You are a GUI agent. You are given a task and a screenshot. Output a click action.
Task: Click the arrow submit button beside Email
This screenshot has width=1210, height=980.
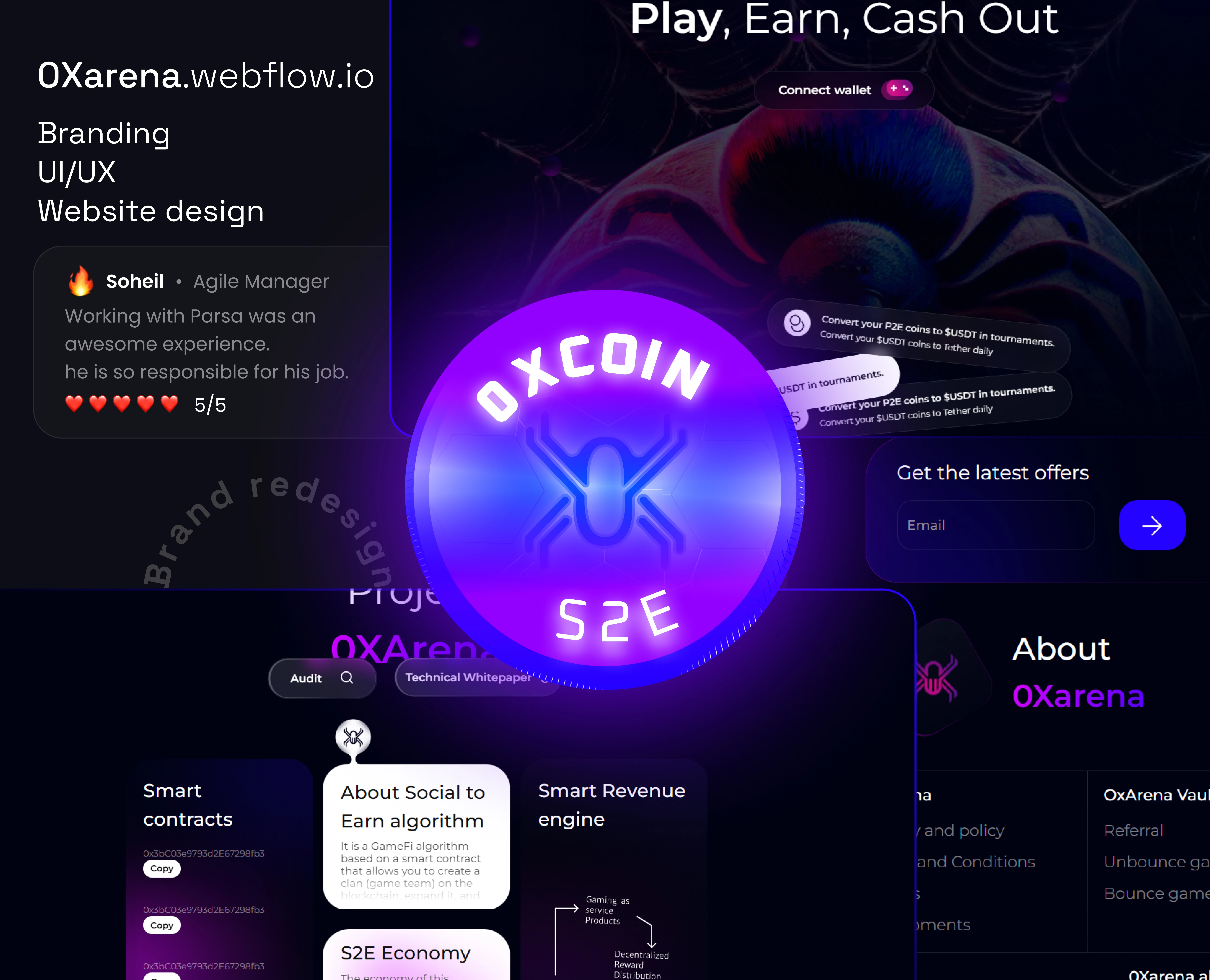[x=1152, y=525]
